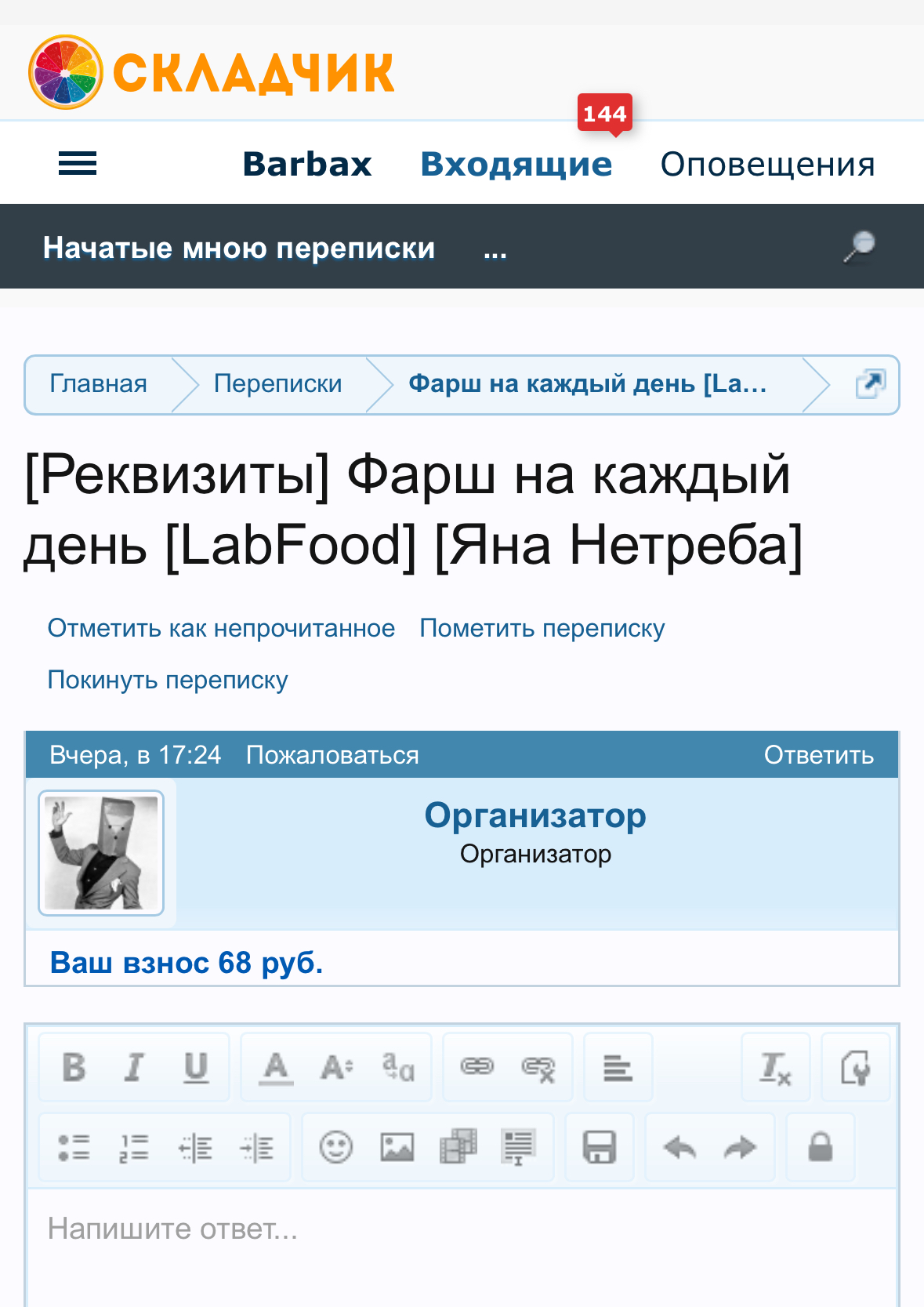
Task: Open the Входящие inbox tab
Action: click(x=516, y=164)
